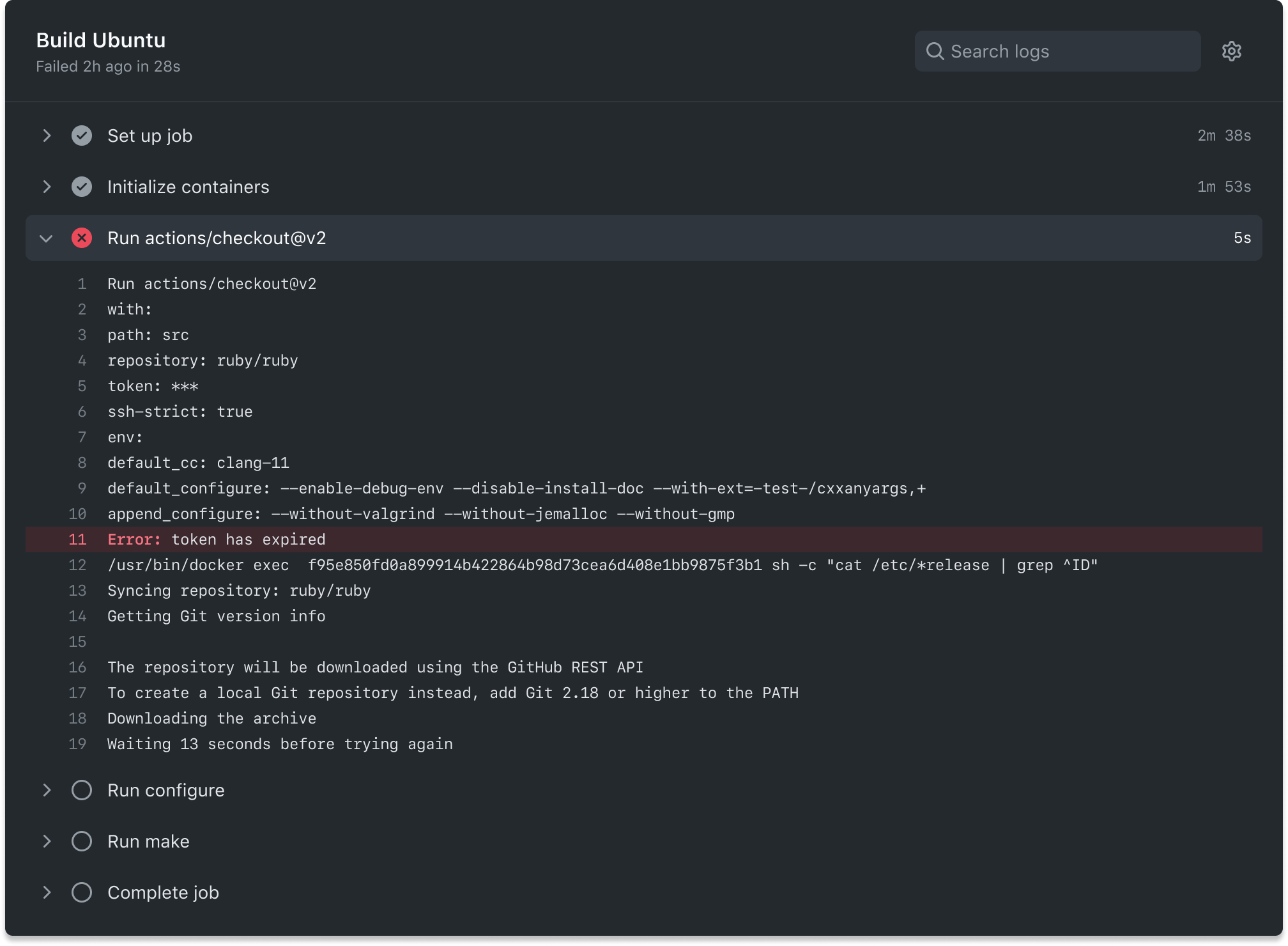Click the red failed checkout status icon
The width and height of the screenshot is (1288, 946).
pos(82,238)
